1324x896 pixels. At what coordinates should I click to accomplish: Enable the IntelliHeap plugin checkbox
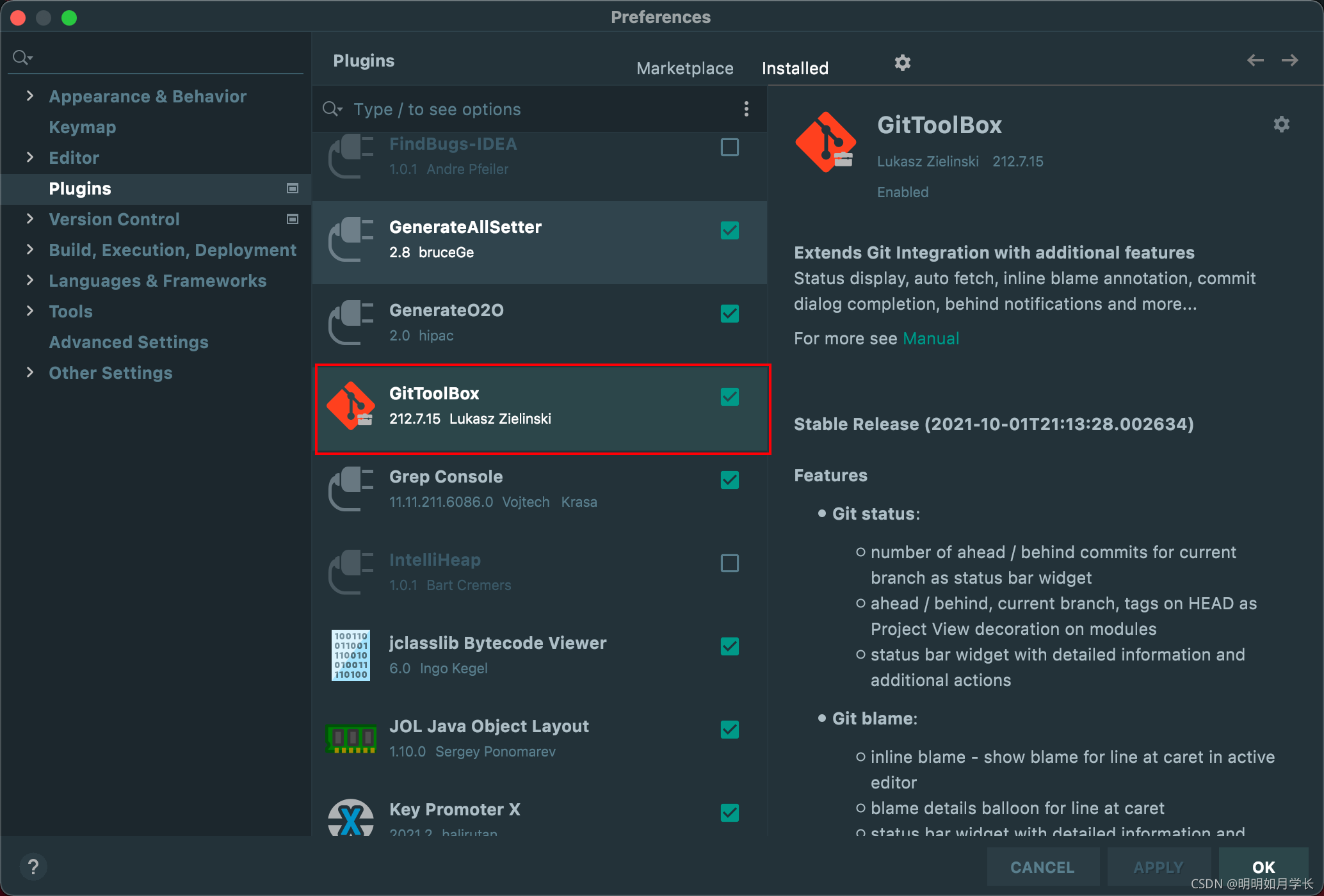click(730, 563)
